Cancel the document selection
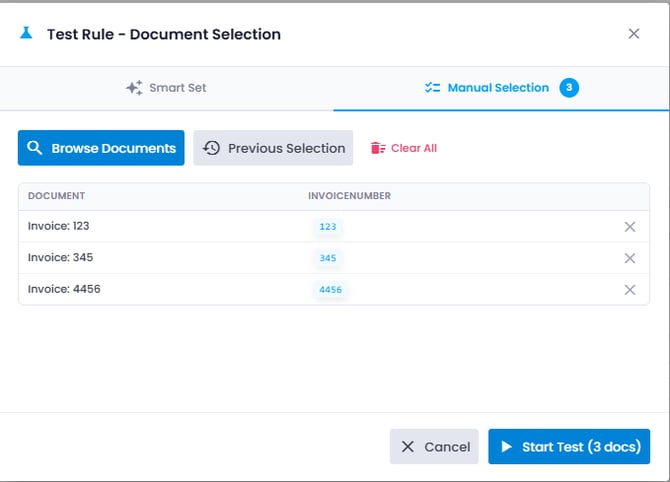Image resolution: width=670 pixels, height=482 pixels. click(434, 447)
